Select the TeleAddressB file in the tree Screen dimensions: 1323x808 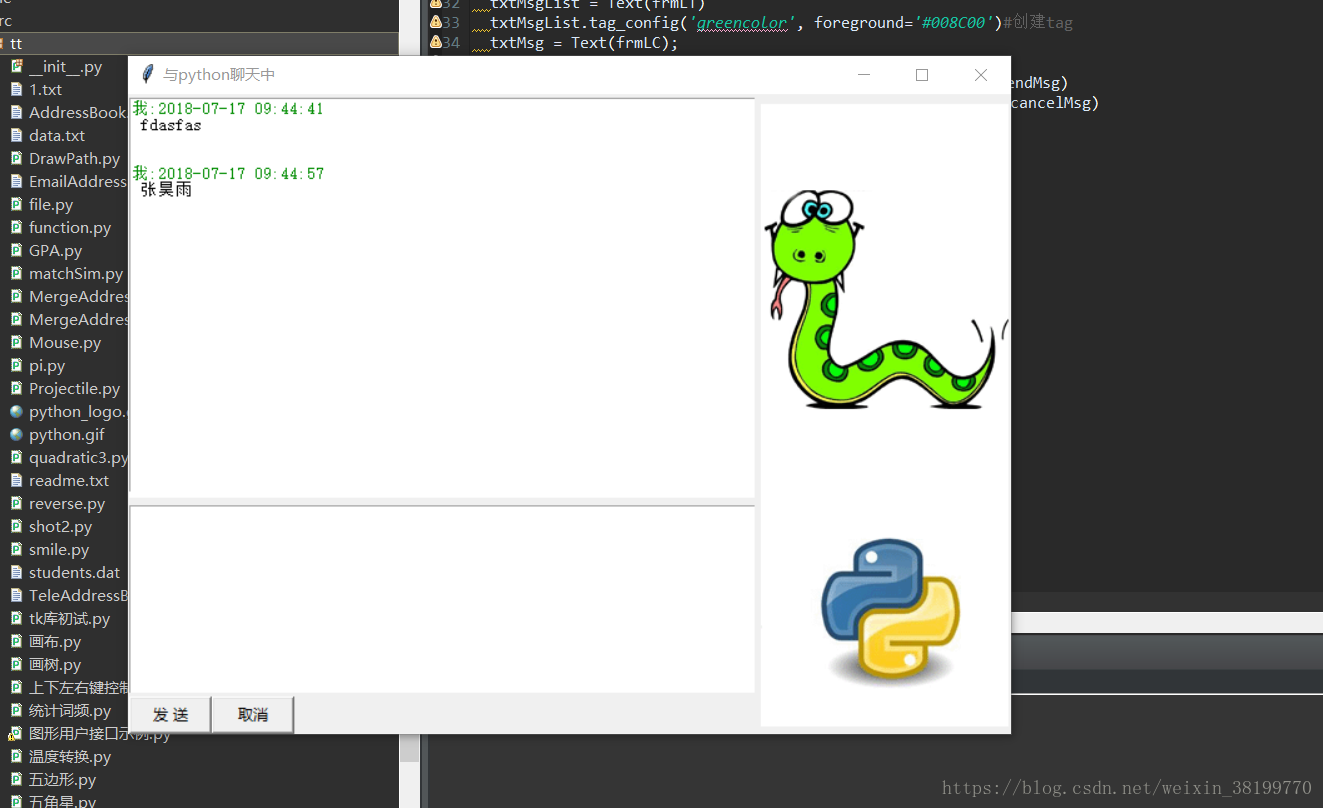click(x=77, y=595)
